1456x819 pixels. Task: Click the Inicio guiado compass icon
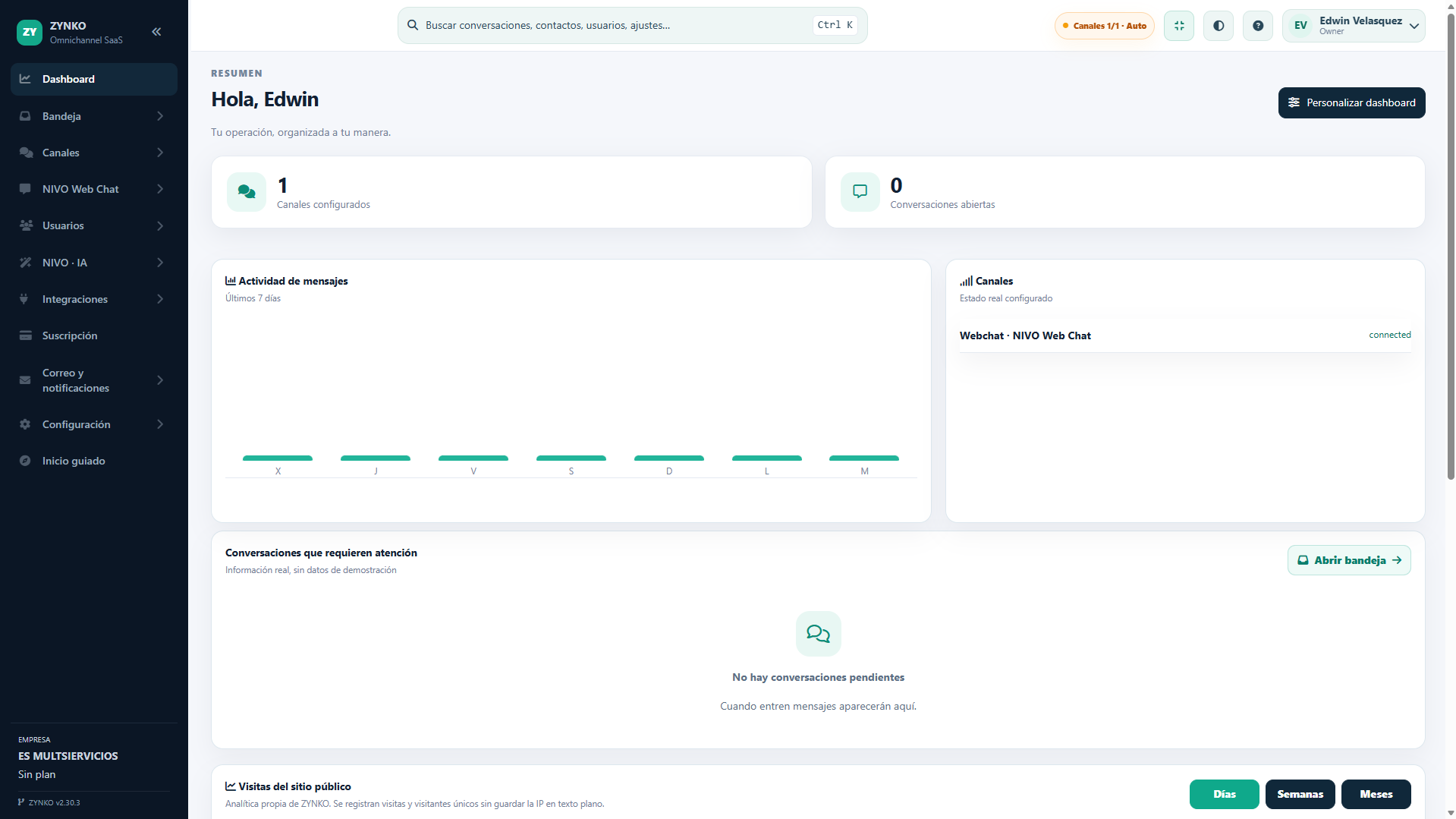[25, 461]
